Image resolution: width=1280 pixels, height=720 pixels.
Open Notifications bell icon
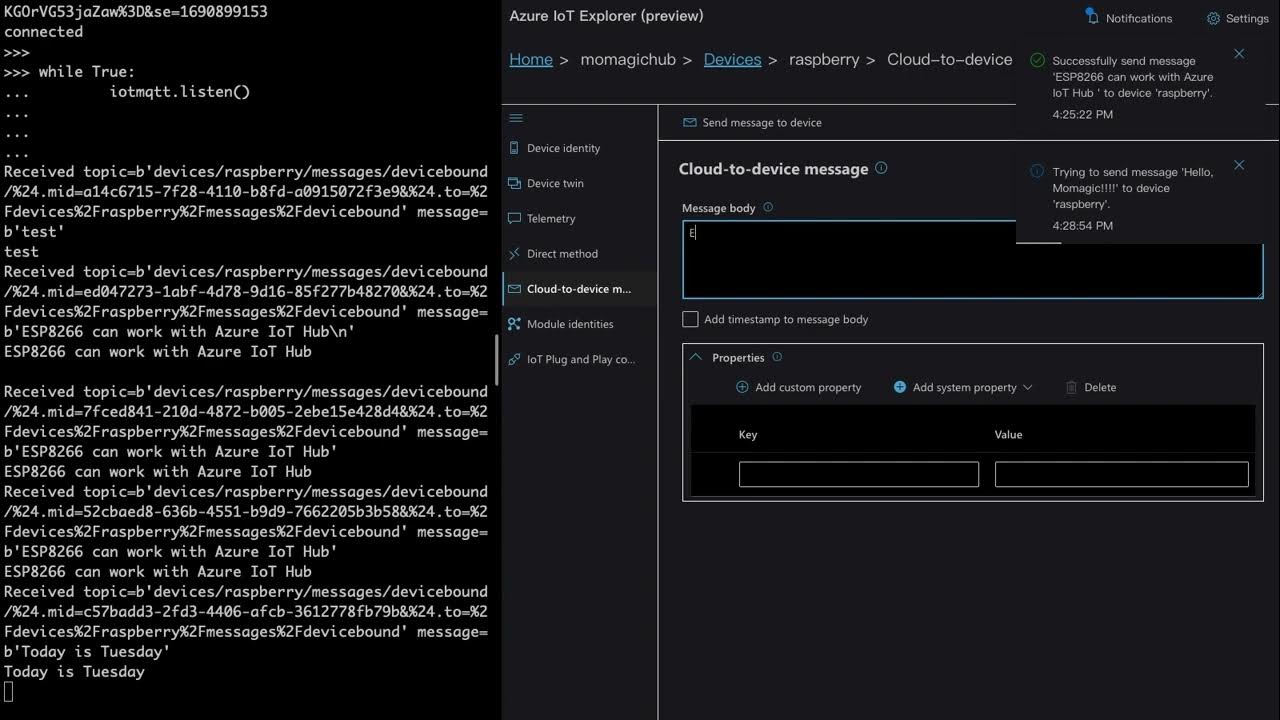[1092, 17]
